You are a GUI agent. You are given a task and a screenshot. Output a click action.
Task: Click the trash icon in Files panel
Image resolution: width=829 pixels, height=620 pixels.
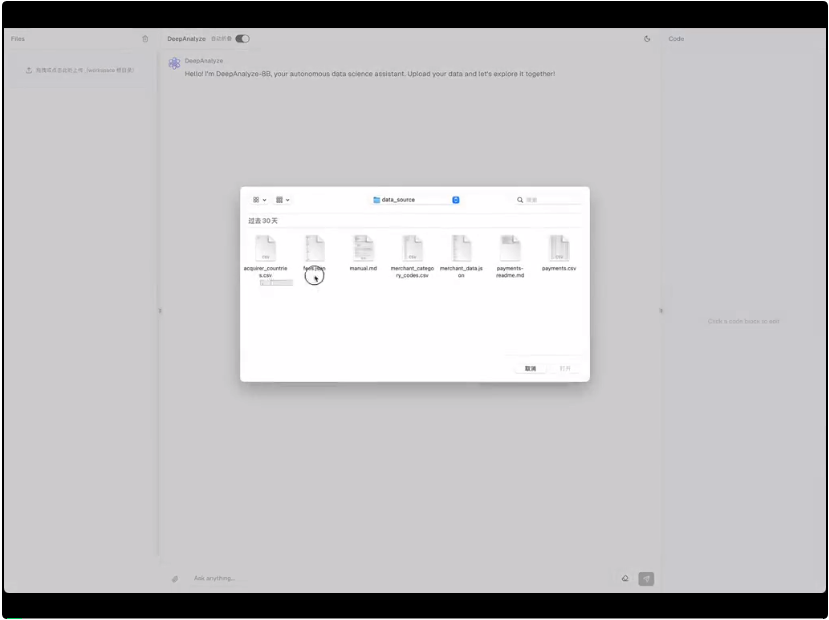[x=145, y=39]
